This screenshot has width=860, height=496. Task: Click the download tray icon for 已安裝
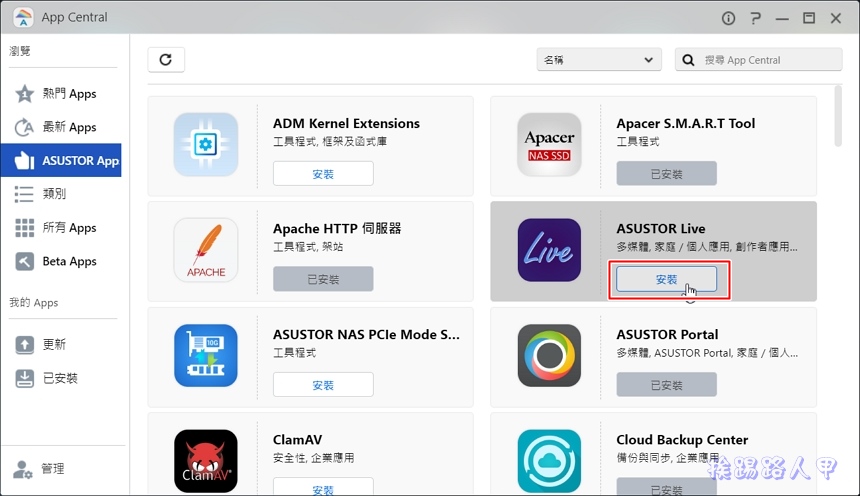point(24,378)
